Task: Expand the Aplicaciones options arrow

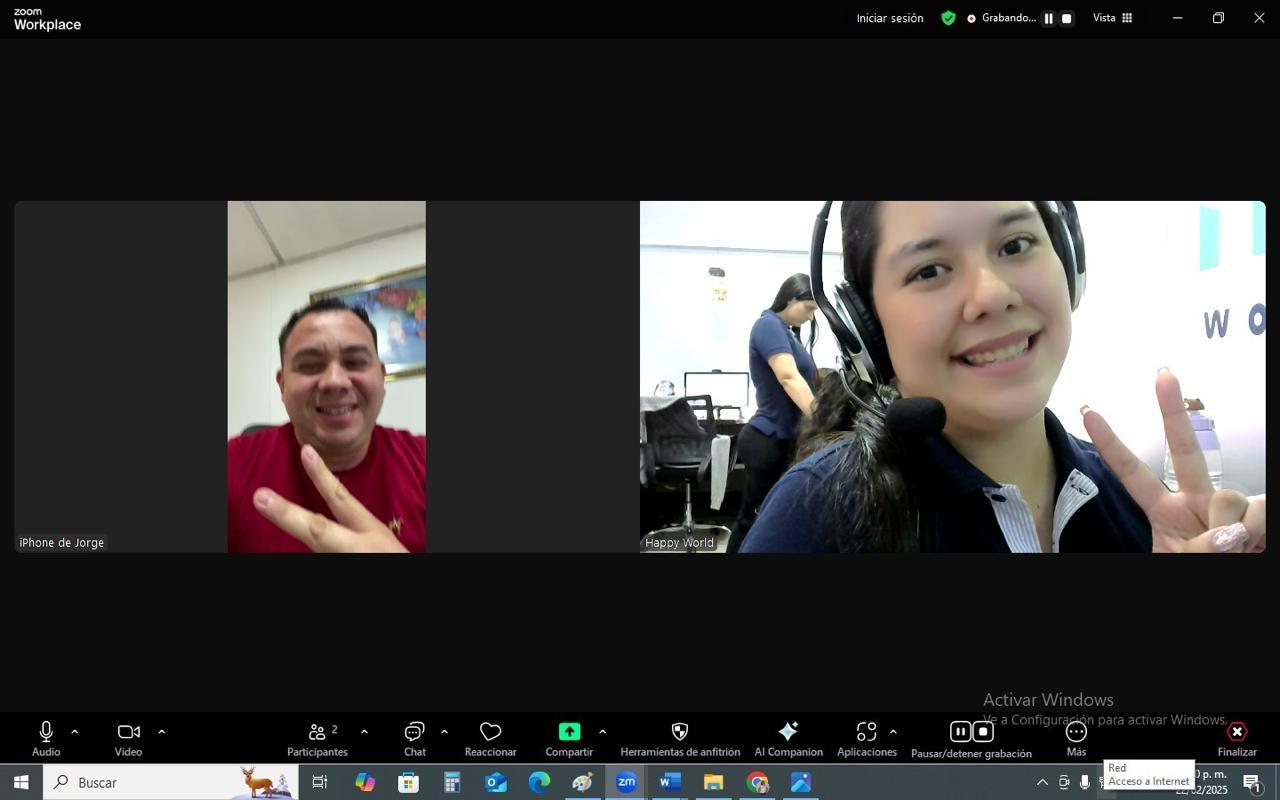Action: pos(893,732)
